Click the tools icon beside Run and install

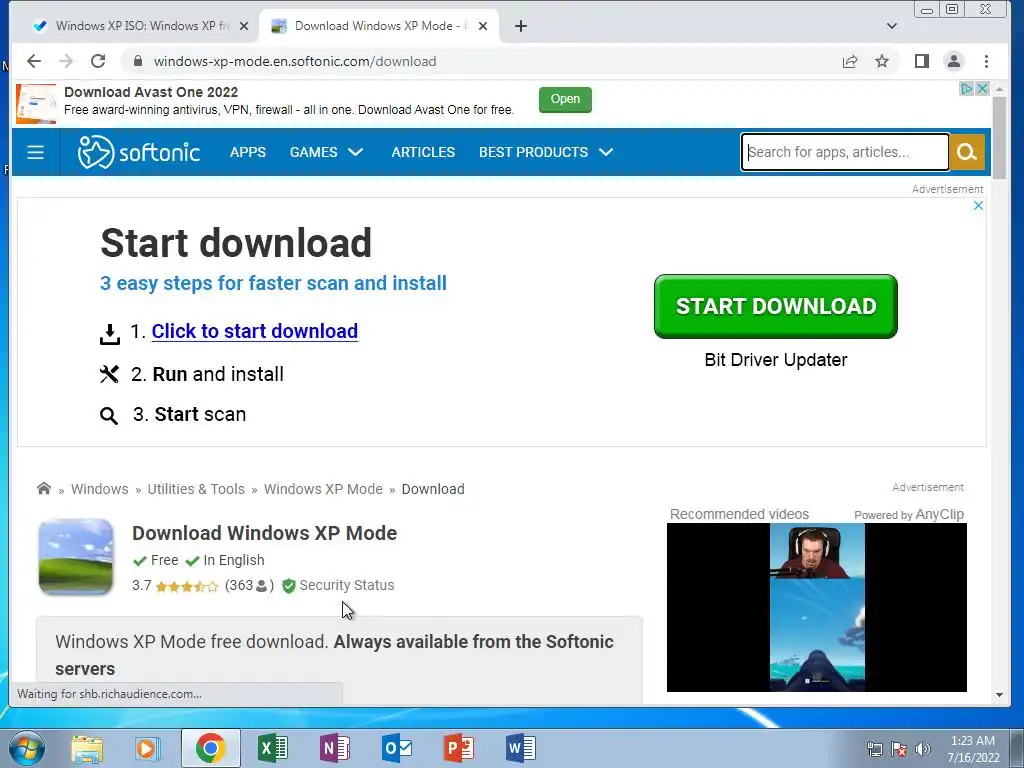[109, 374]
